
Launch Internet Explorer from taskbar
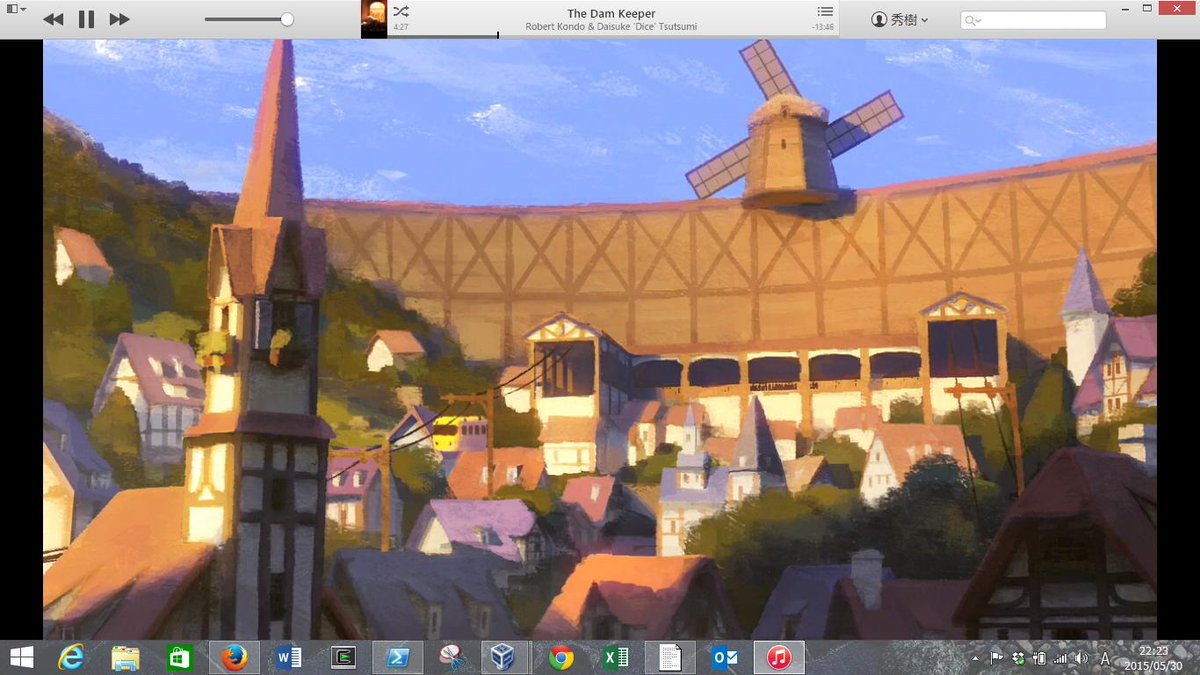click(x=70, y=657)
